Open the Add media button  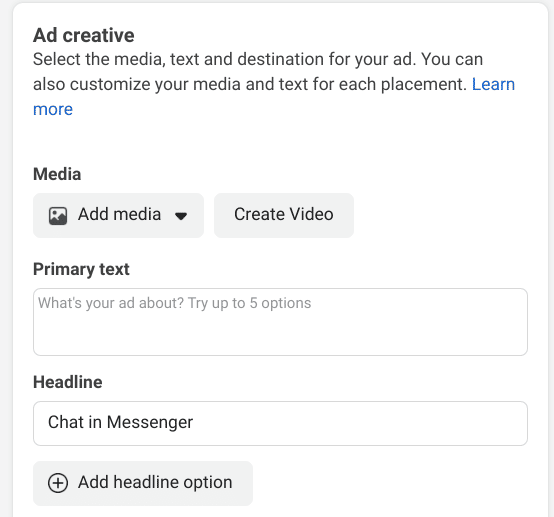point(118,215)
